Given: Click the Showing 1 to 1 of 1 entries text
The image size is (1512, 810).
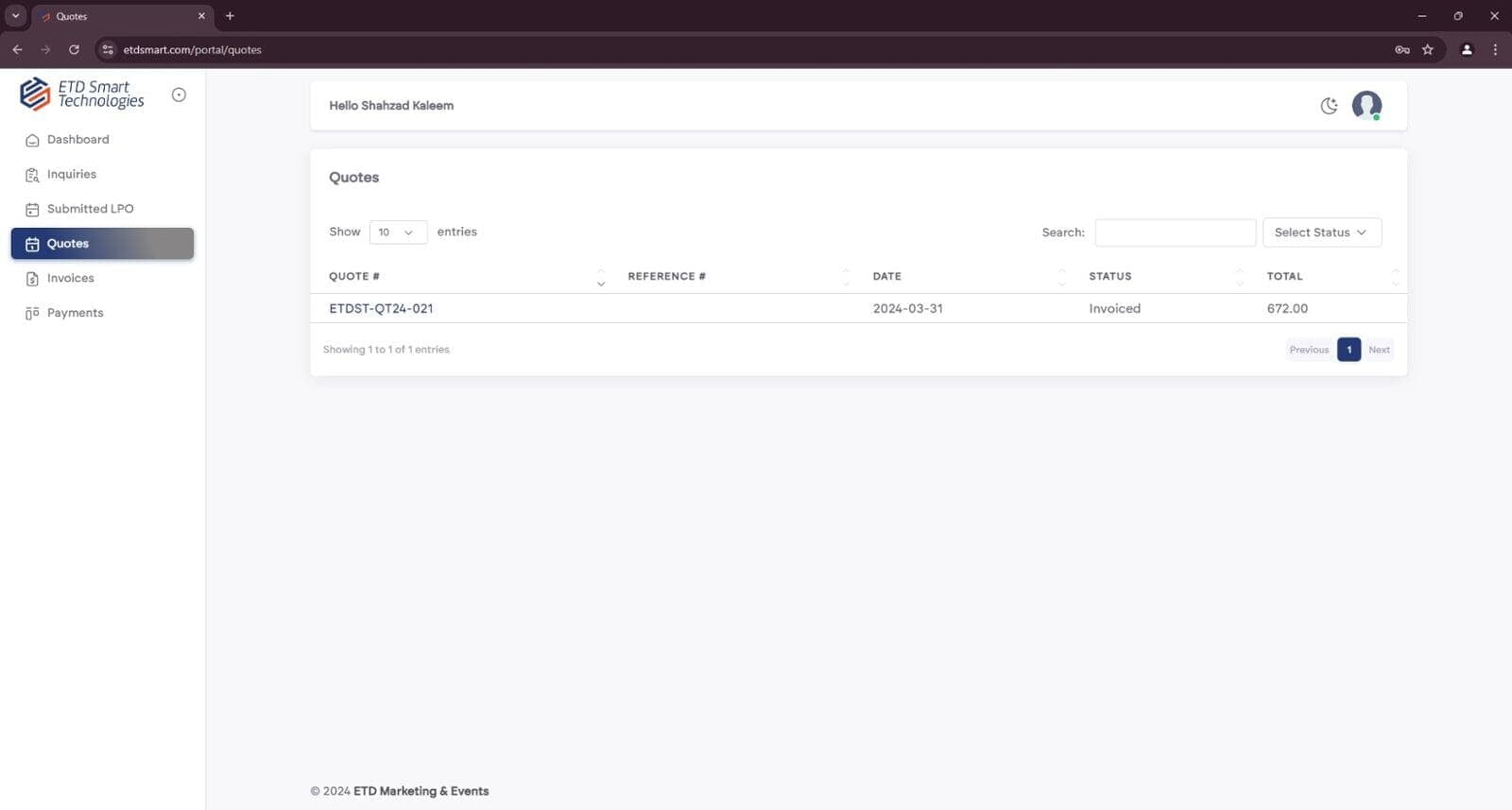Looking at the screenshot, I should point(386,350).
